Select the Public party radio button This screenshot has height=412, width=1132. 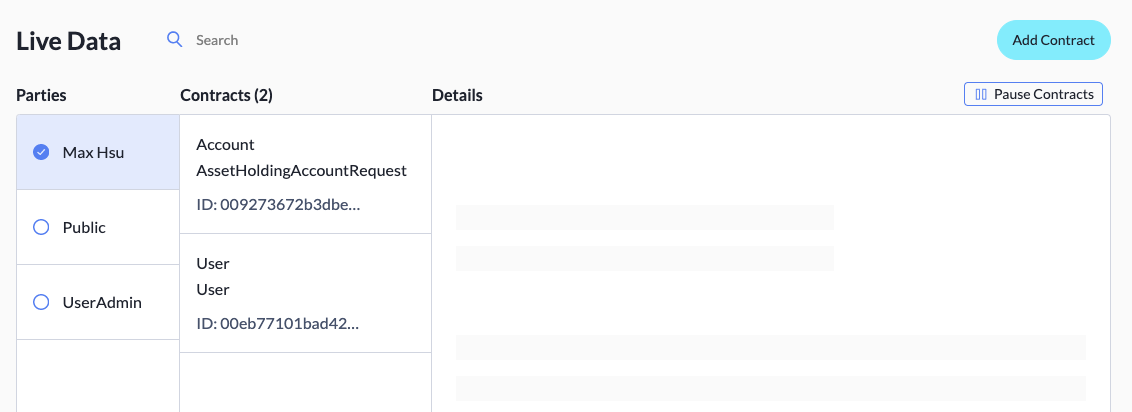point(41,227)
